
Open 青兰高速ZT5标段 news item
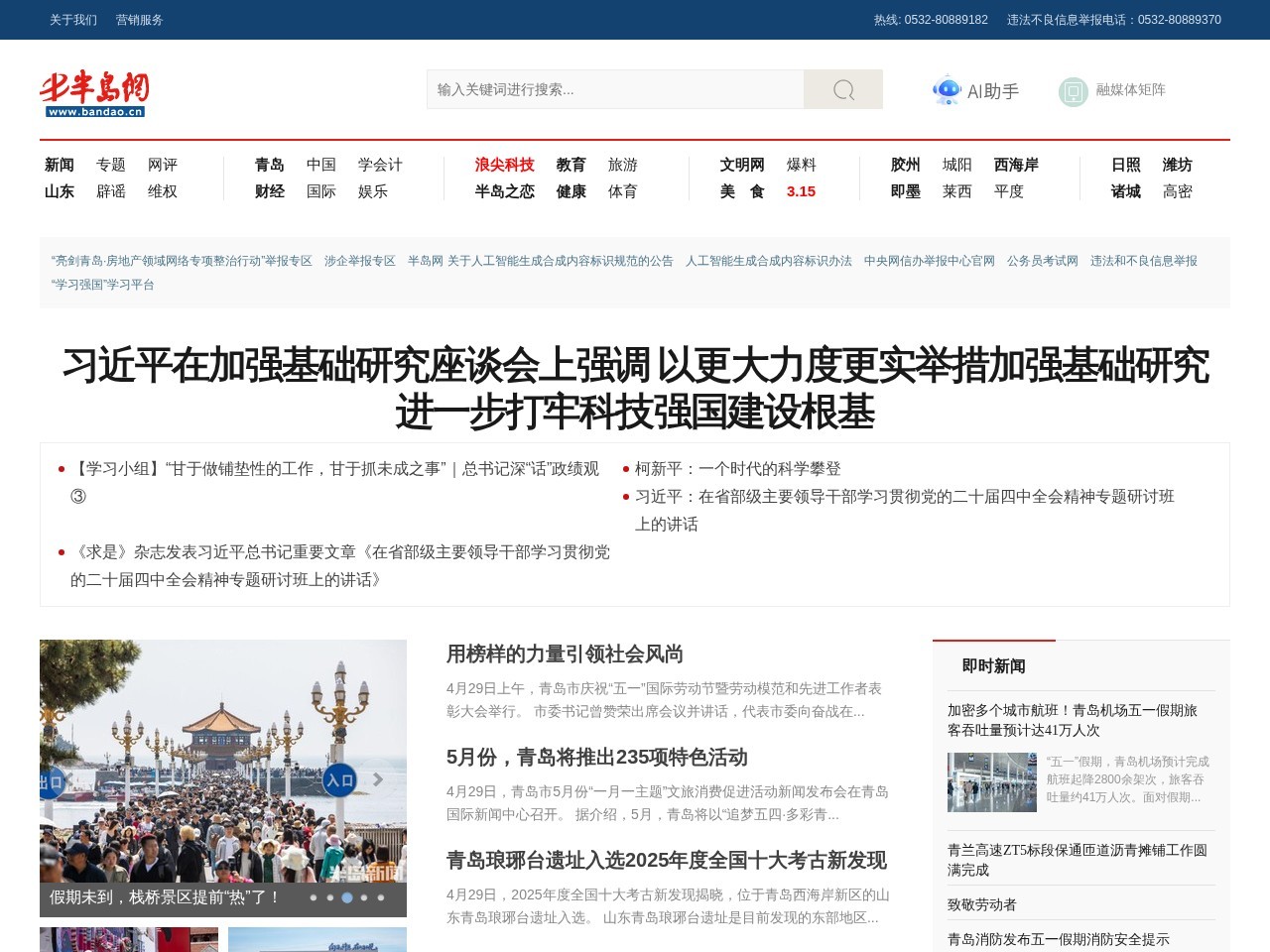tap(1078, 860)
